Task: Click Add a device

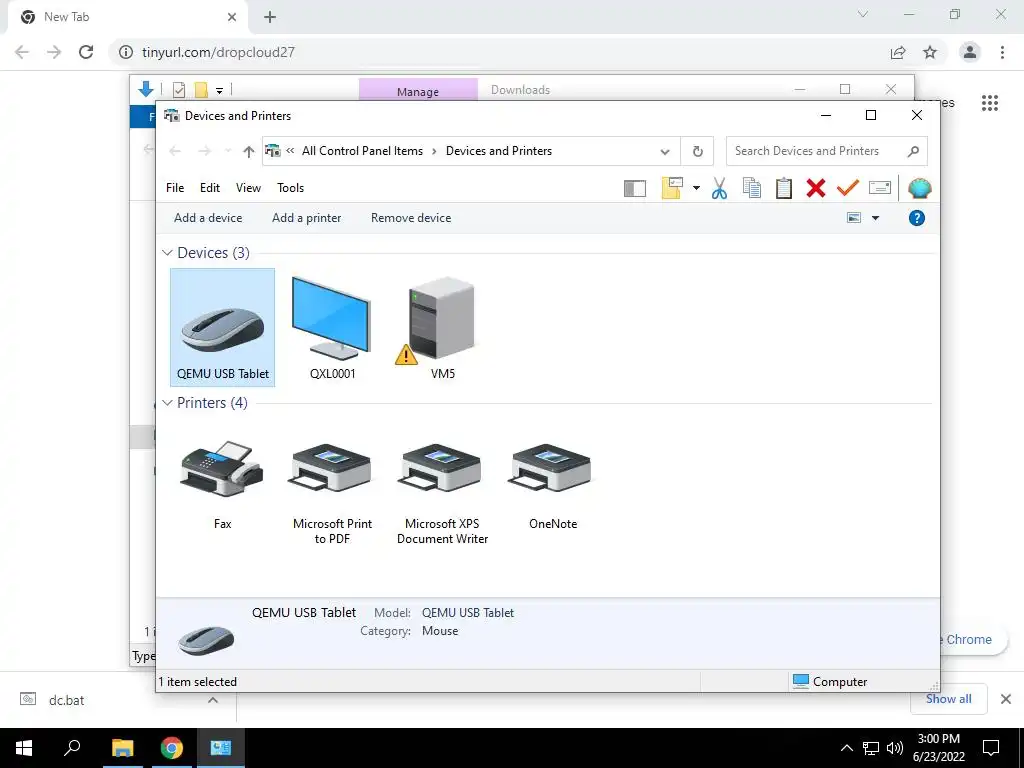Action: [x=208, y=218]
